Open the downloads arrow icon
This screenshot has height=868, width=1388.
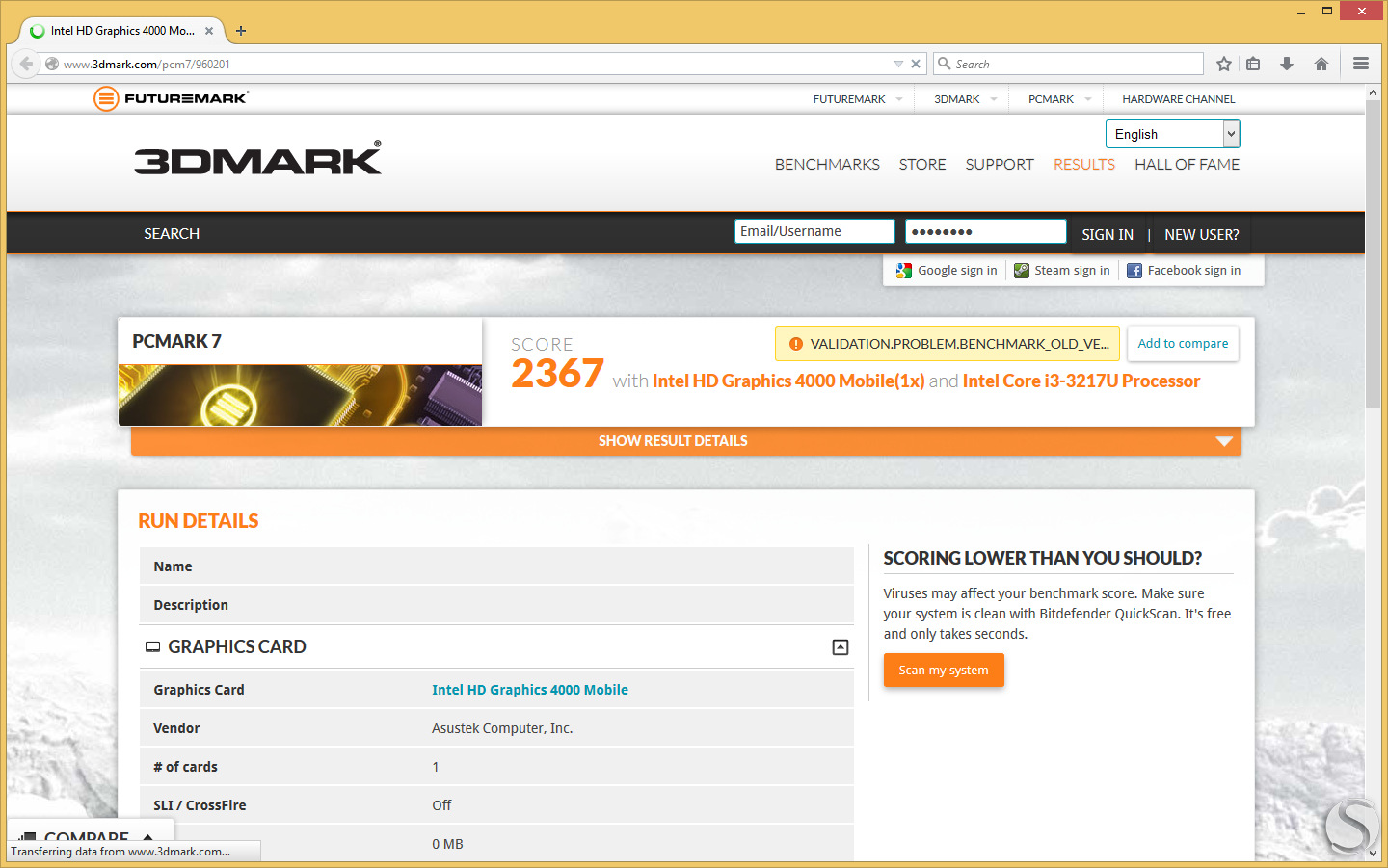pyautogui.click(x=1287, y=64)
